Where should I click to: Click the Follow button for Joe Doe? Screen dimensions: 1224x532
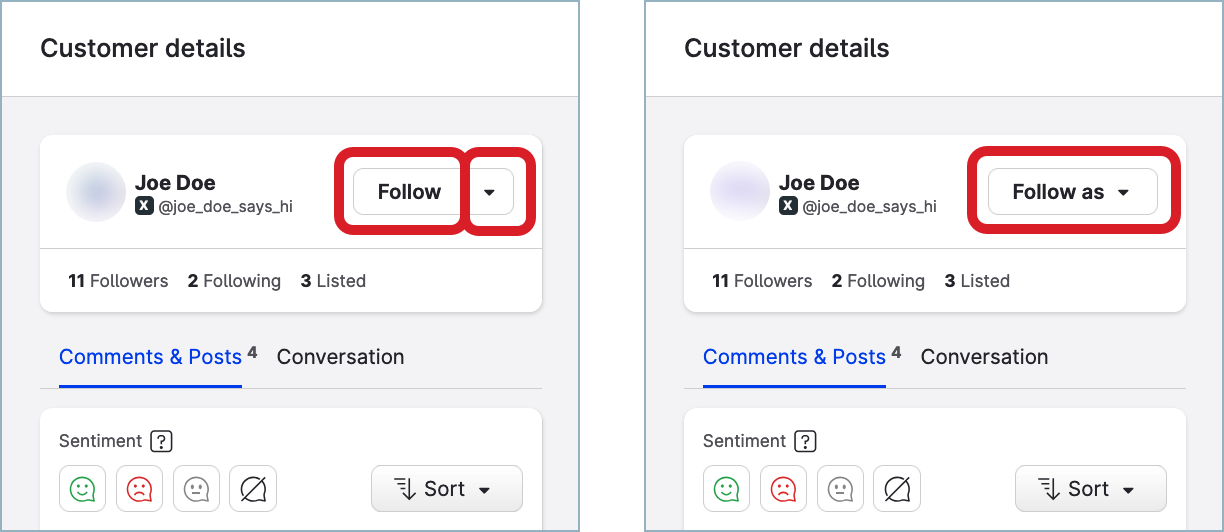[409, 192]
